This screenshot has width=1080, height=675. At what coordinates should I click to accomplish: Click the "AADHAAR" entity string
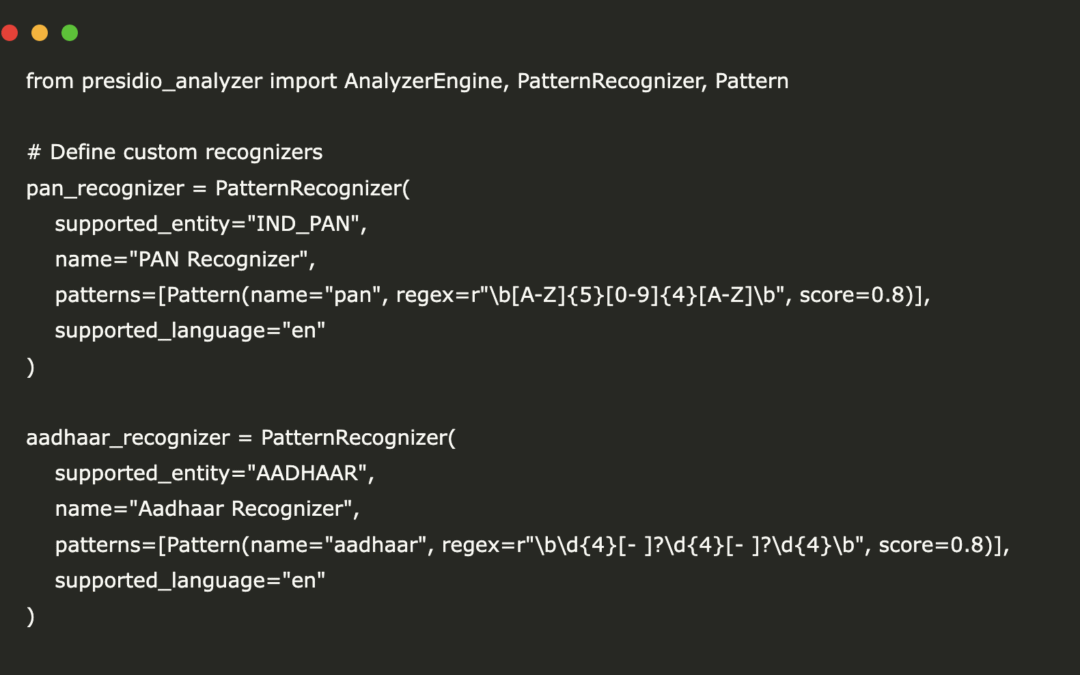(315, 473)
